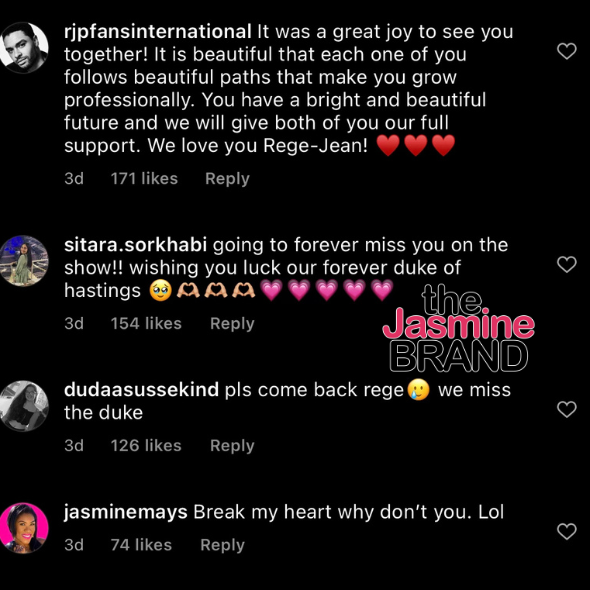Open the sitara.sorkhabi username link

tap(135, 245)
